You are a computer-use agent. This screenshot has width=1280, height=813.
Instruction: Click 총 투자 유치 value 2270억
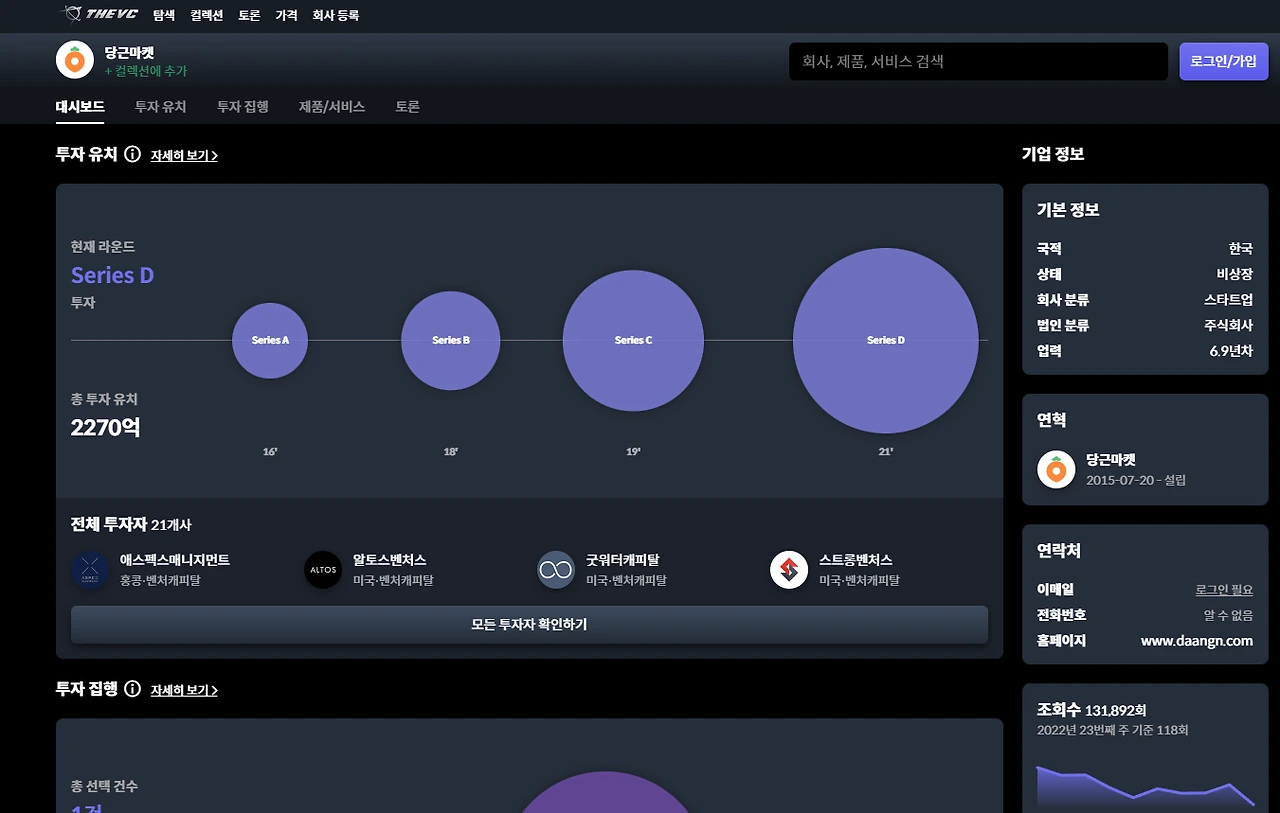(x=105, y=428)
